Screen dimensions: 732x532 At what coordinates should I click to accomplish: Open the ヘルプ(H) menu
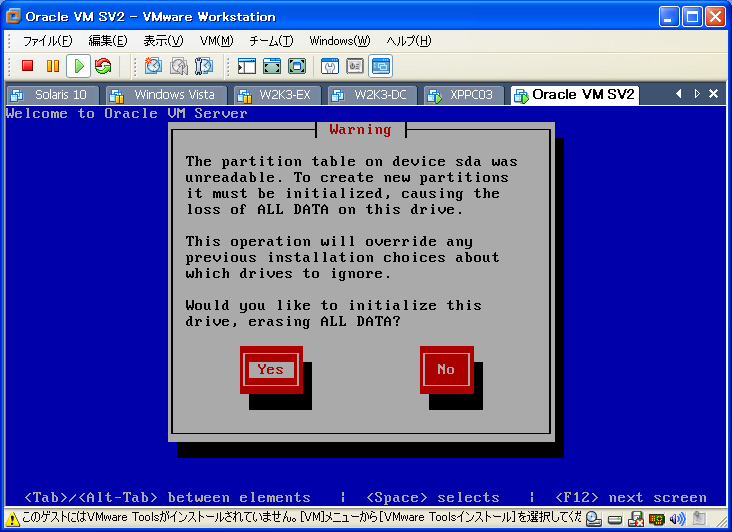[409, 41]
